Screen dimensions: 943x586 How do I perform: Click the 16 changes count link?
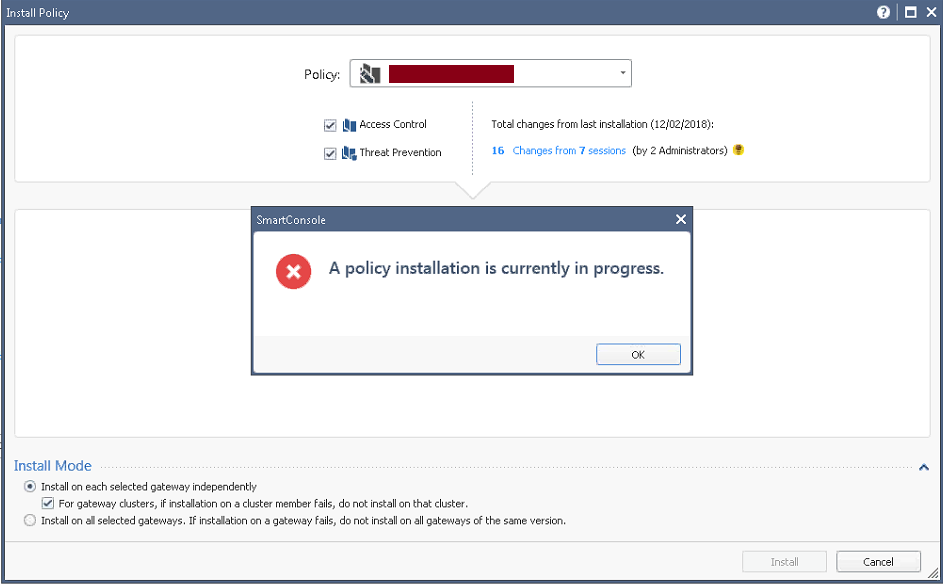pyautogui.click(x=498, y=150)
